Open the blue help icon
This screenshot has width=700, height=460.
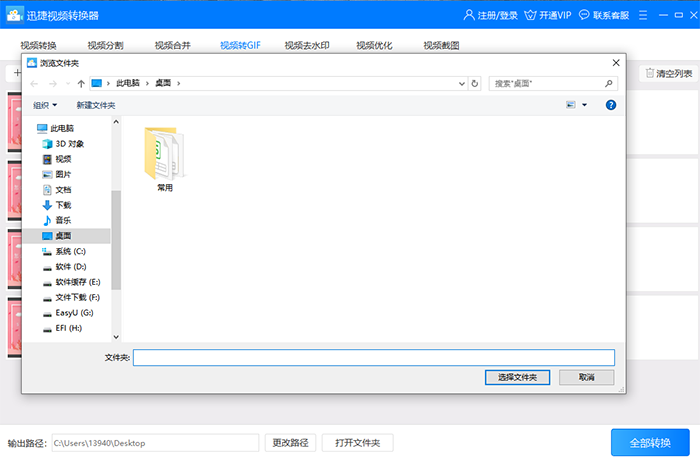pyautogui.click(x=611, y=105)
